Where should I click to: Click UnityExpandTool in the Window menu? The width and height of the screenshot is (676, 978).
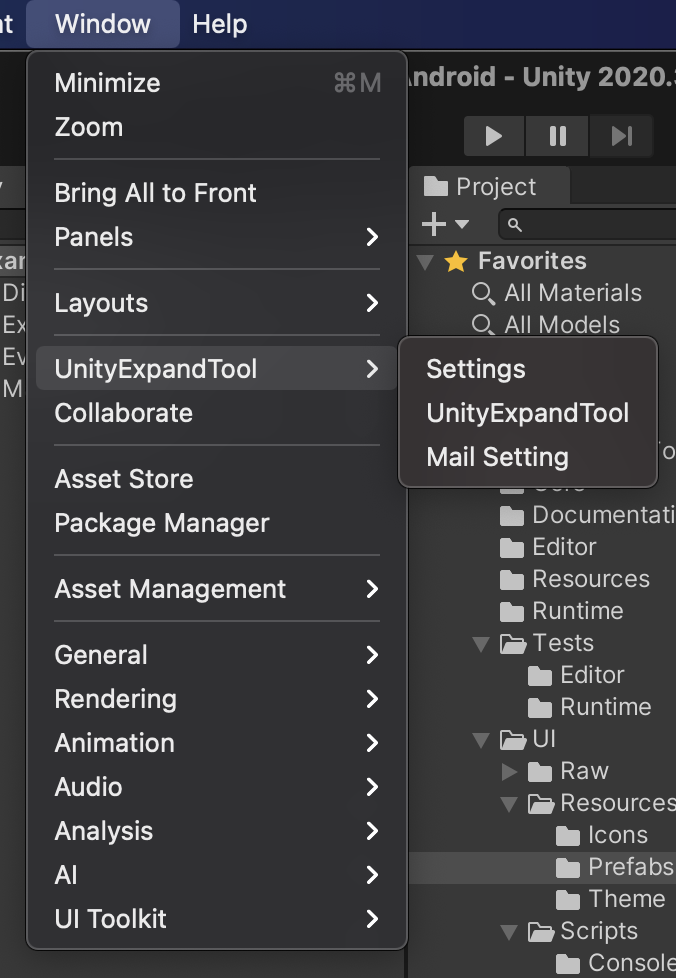(x=217, y=369)
